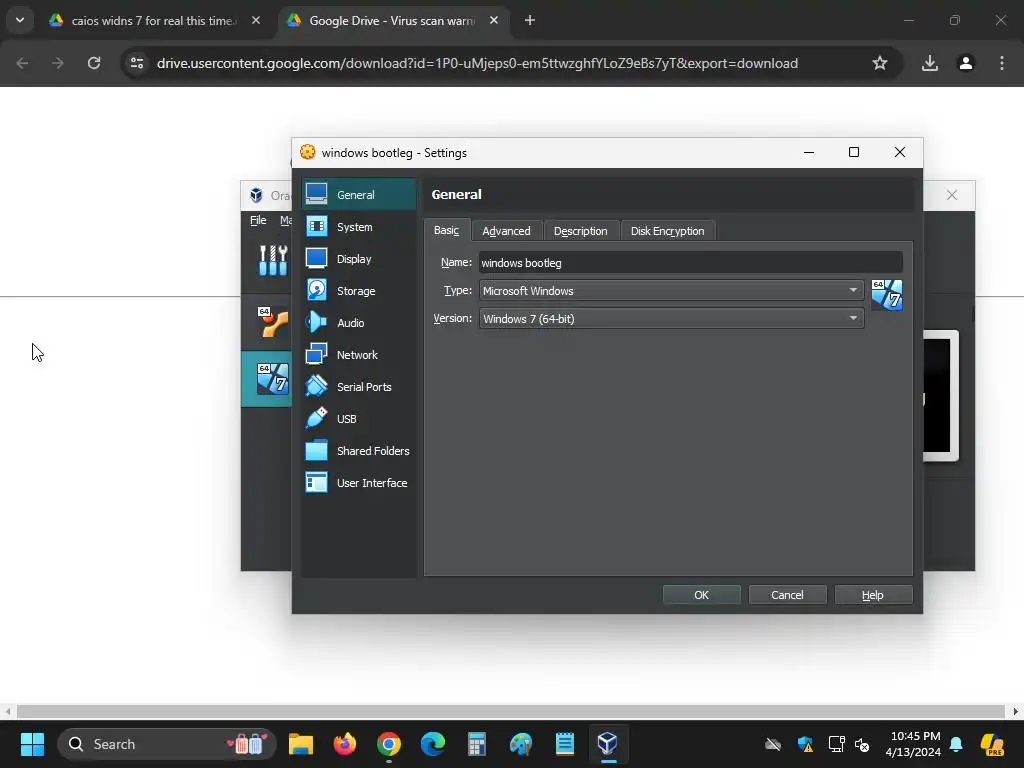The image size is (1024, 768).
Task: Open Notepad from the taskbar
Action: click(x=564, y=744)
